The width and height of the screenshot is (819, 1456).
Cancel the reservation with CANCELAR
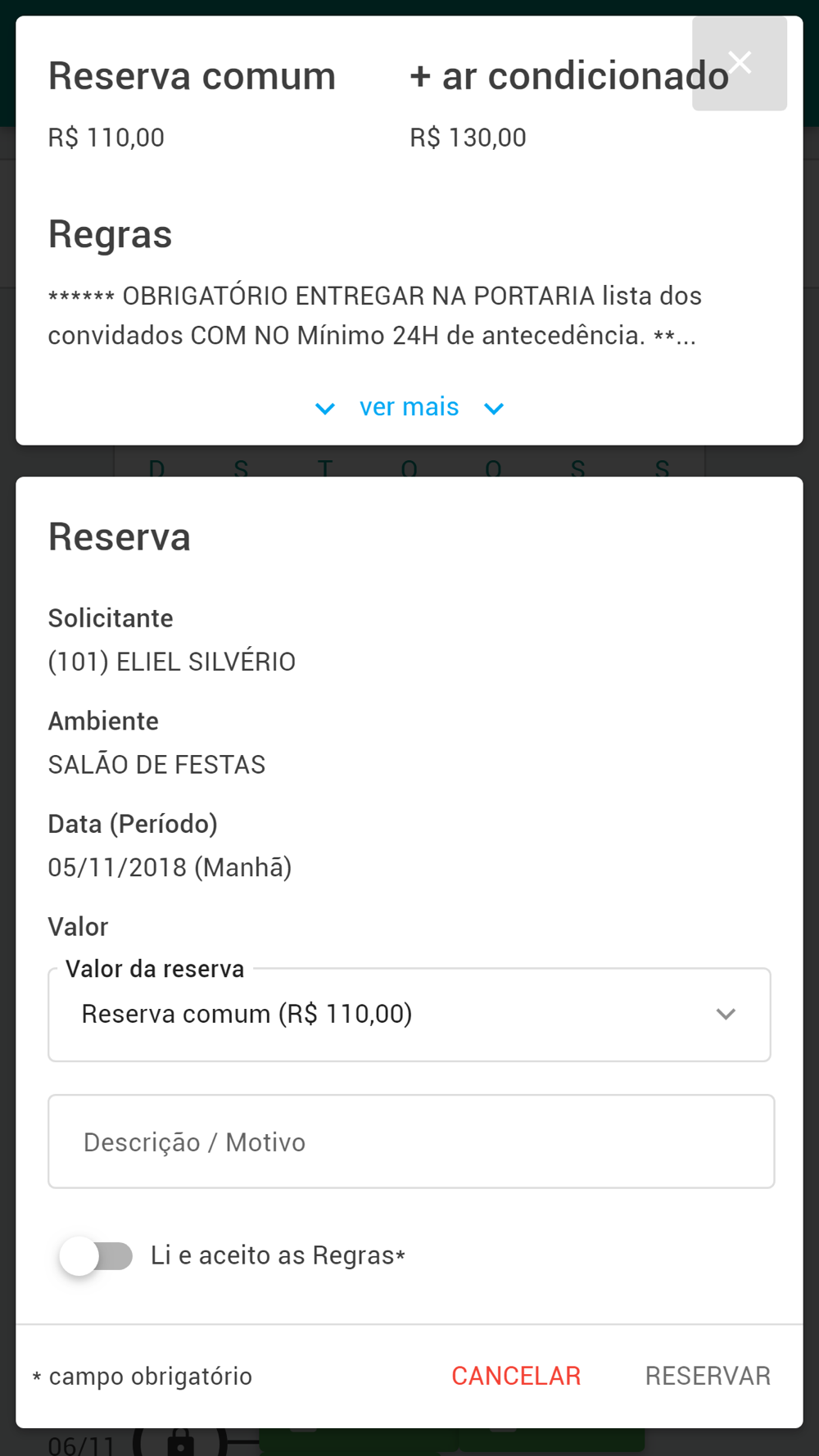(x=516, y=1376)
